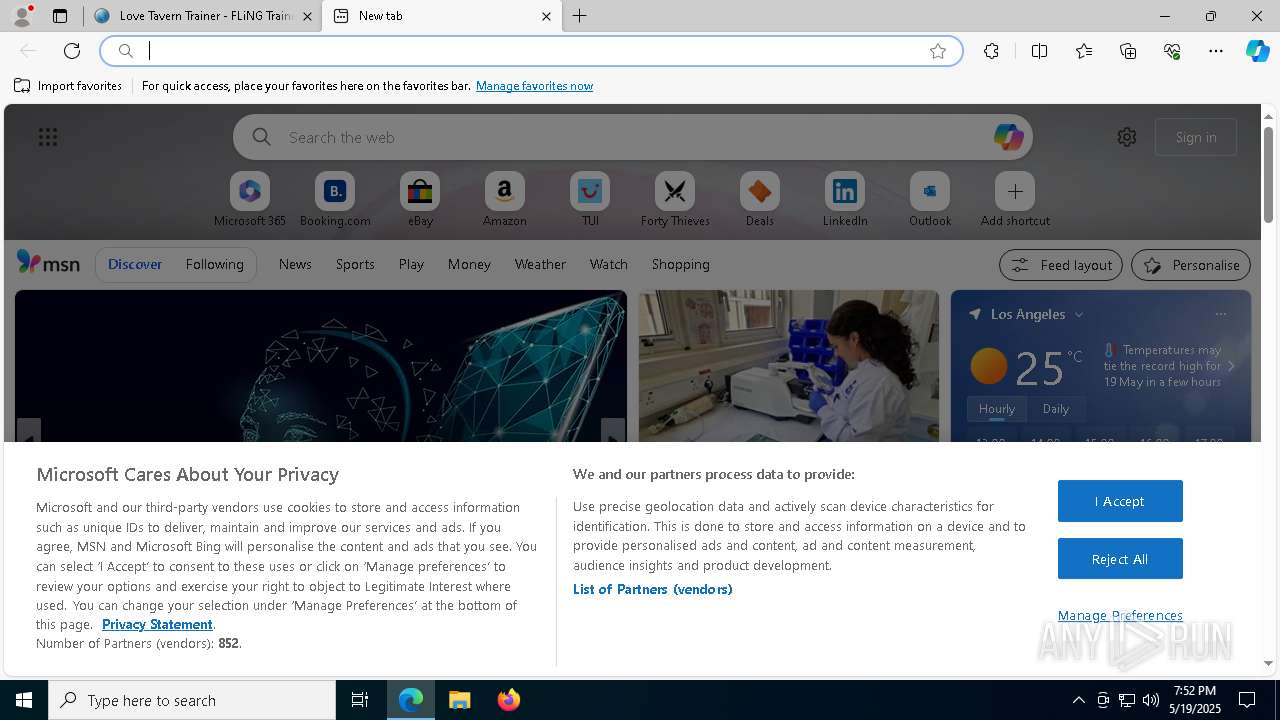Select the Discover feed tab

pyautogui.click(x=135, y=264)
